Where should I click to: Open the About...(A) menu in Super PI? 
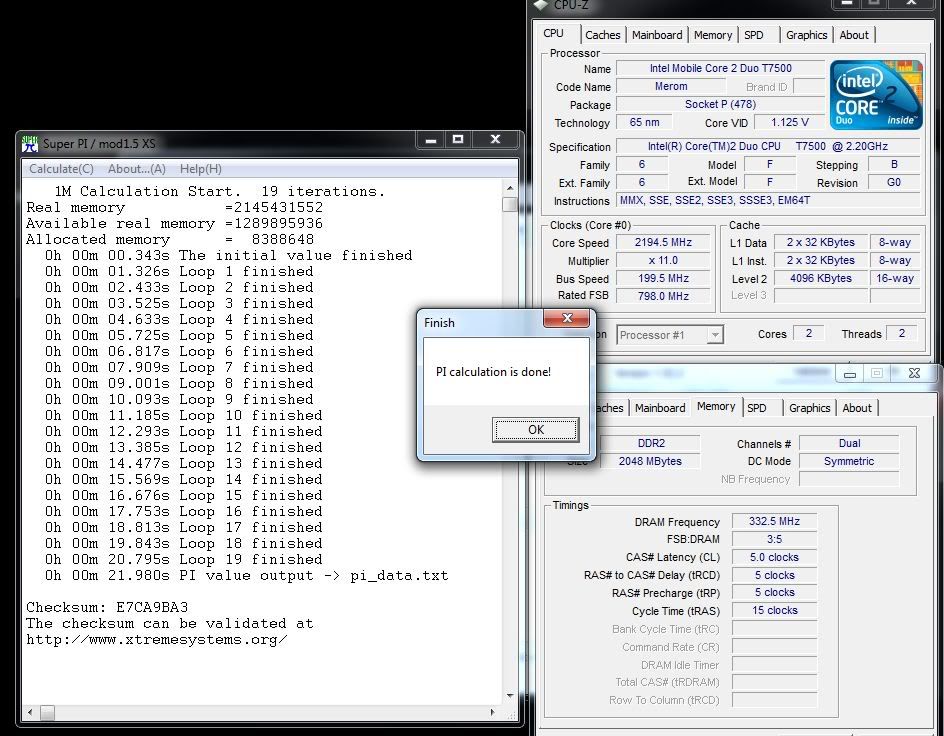pos(137,169)
